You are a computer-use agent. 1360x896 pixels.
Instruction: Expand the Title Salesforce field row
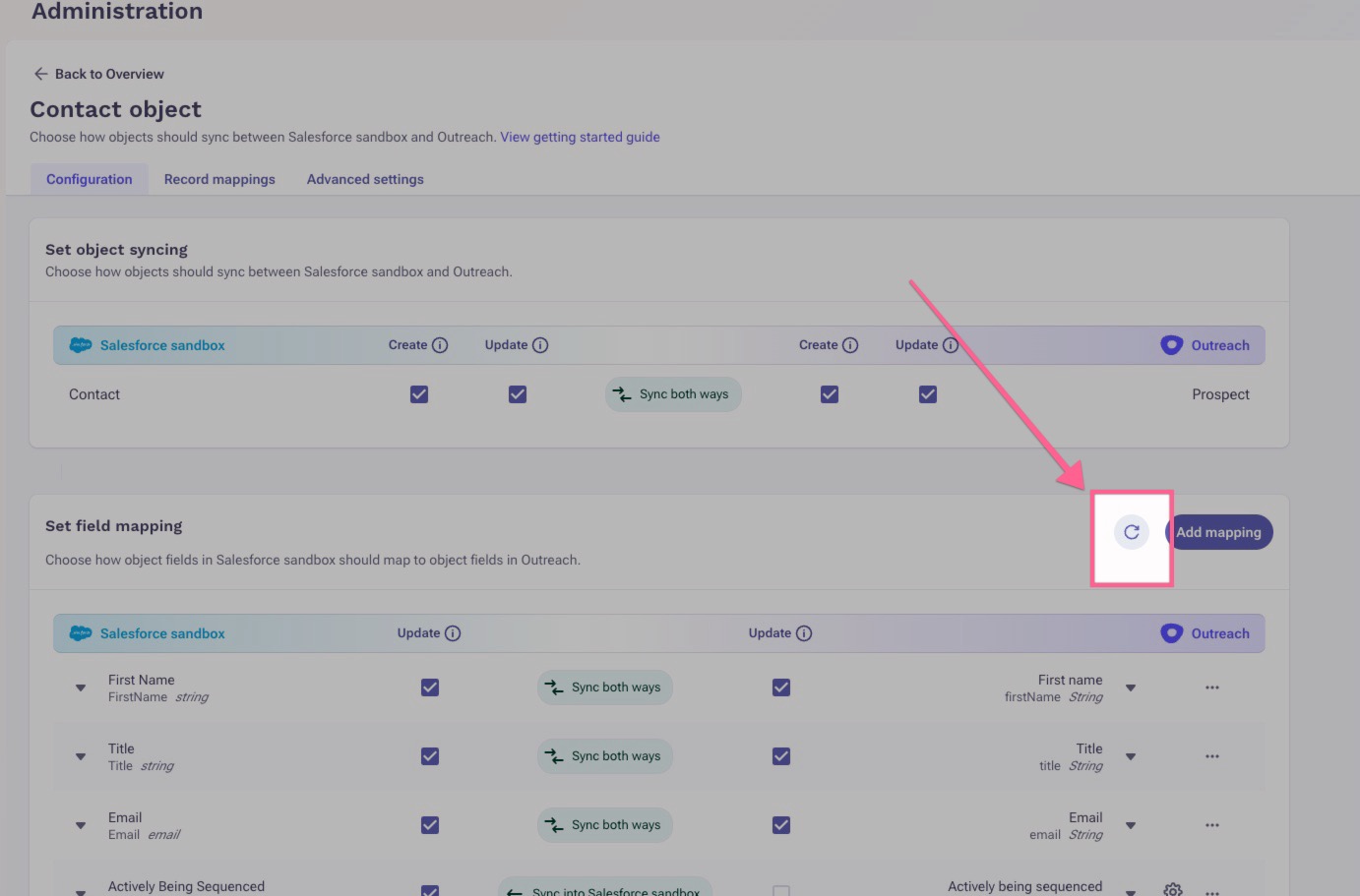tap(81, 757)
